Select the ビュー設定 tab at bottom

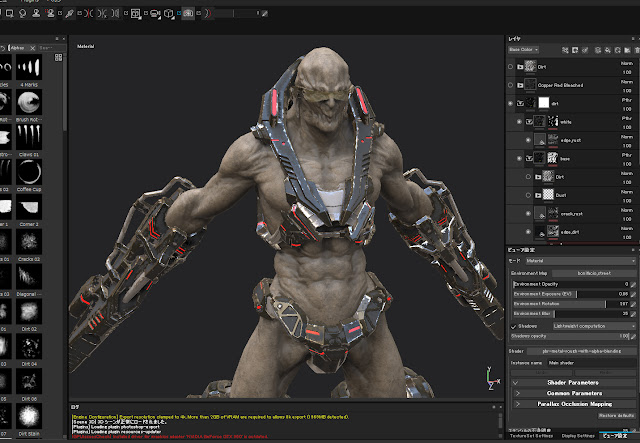(x=616, y=436)
